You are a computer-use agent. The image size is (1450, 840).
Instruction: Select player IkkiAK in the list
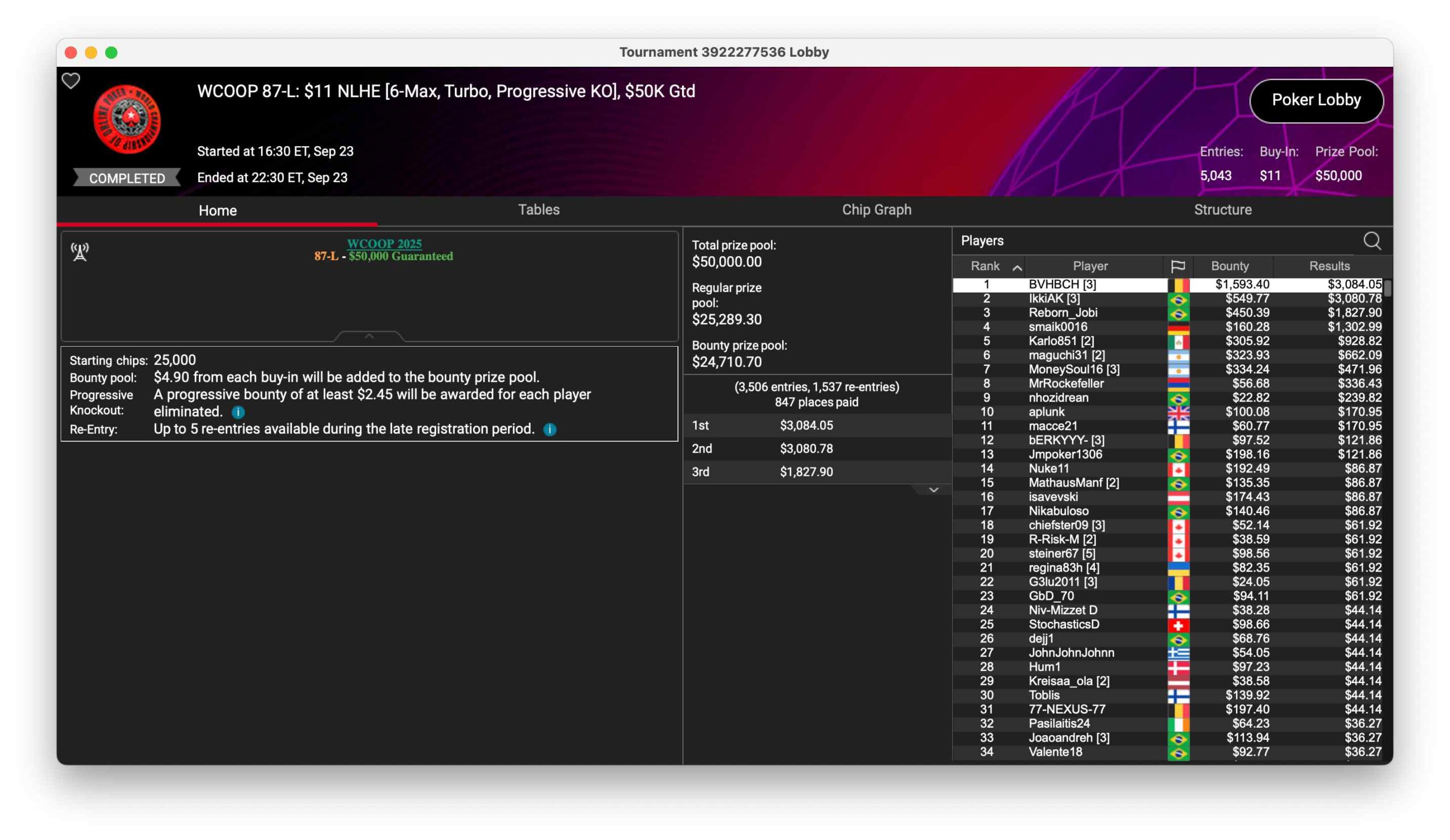click(x=1054, y=299)
